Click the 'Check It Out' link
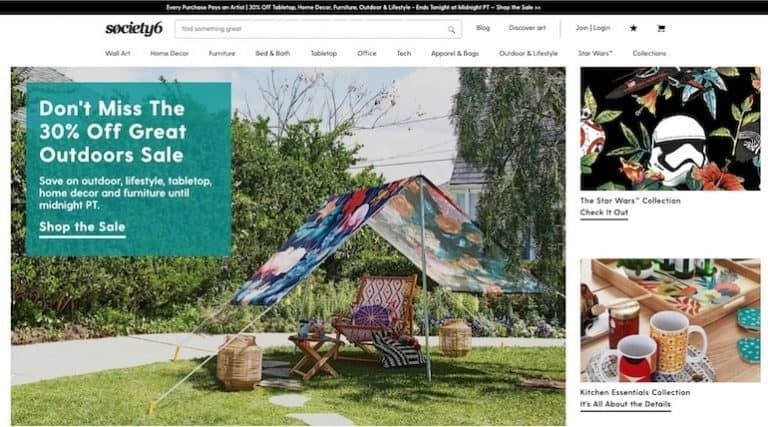 (x=604, y=213)
